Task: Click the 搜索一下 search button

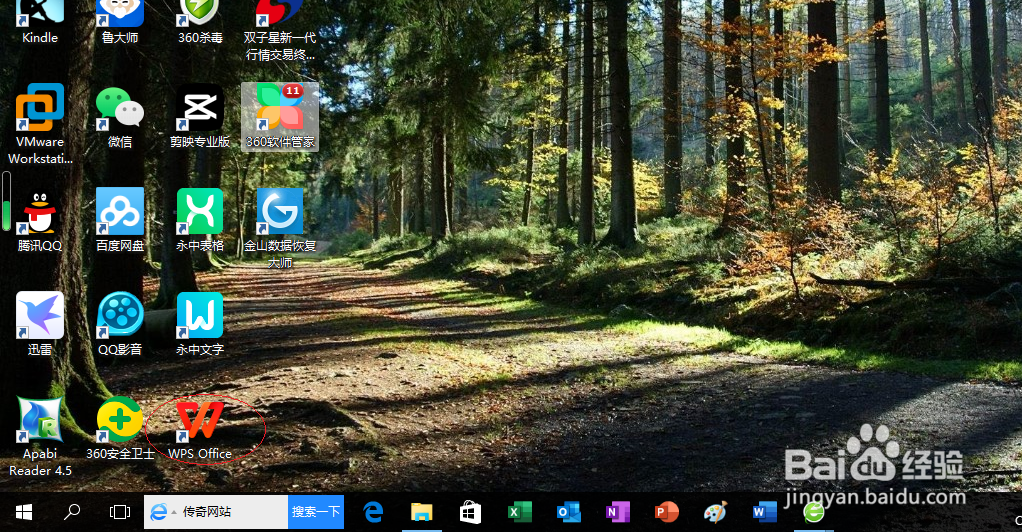Action: 316,512
